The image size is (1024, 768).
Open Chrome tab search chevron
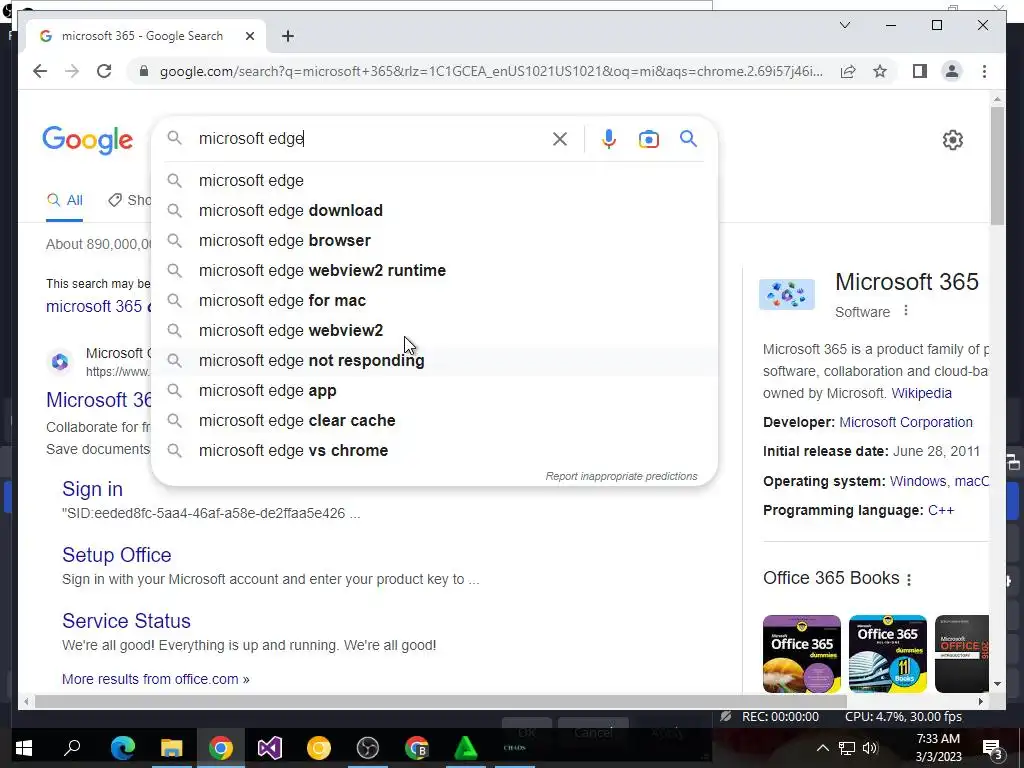click(844, 25)
